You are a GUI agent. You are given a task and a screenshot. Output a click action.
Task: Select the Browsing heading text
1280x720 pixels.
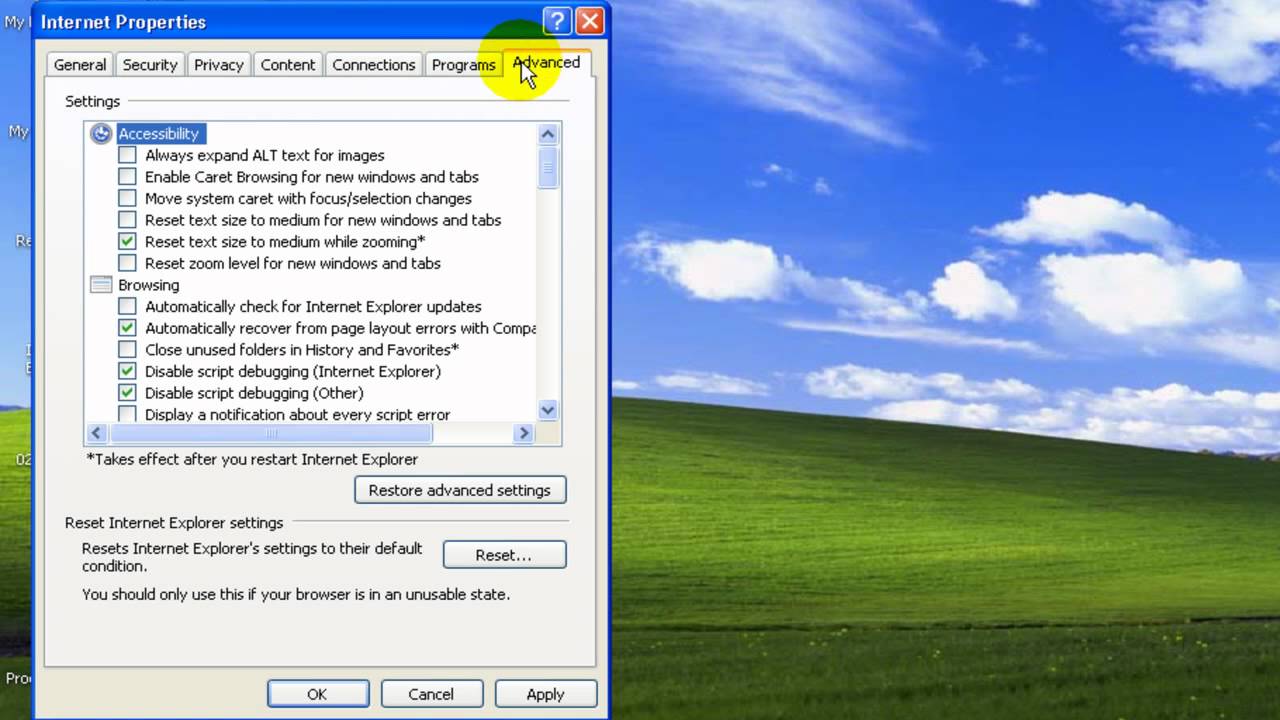(149, 285)
